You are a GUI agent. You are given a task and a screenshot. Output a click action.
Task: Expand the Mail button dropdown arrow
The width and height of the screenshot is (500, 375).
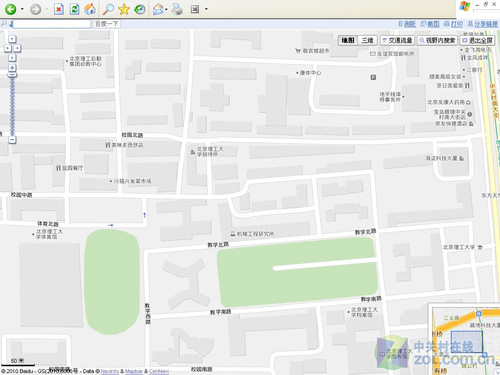point(166,9)
